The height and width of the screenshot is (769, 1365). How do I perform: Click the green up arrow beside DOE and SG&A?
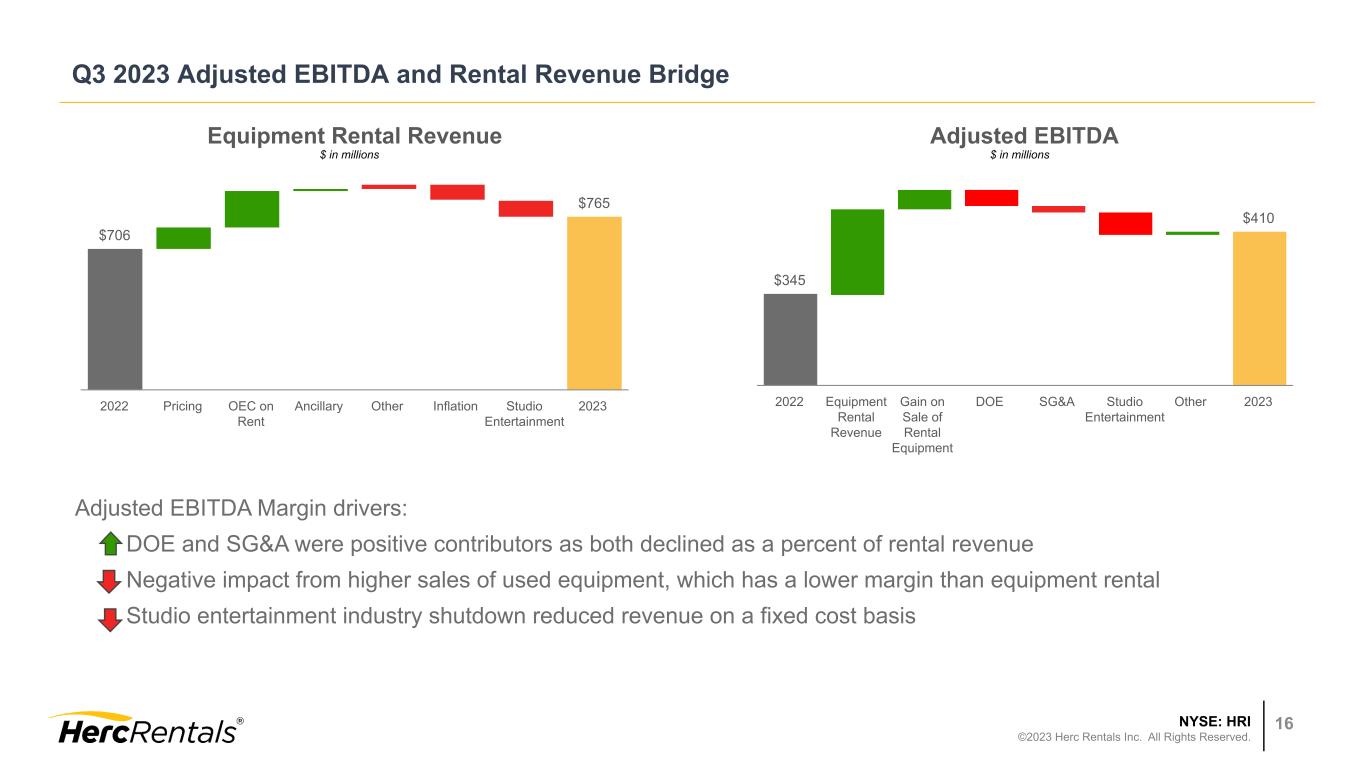tap(110, 544)
